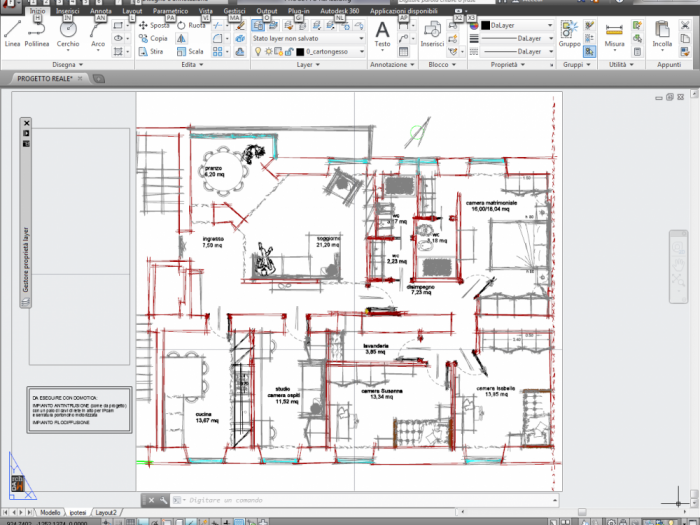Expand the Edita panel
Screen dimensions: 700x525
[192, 65]
